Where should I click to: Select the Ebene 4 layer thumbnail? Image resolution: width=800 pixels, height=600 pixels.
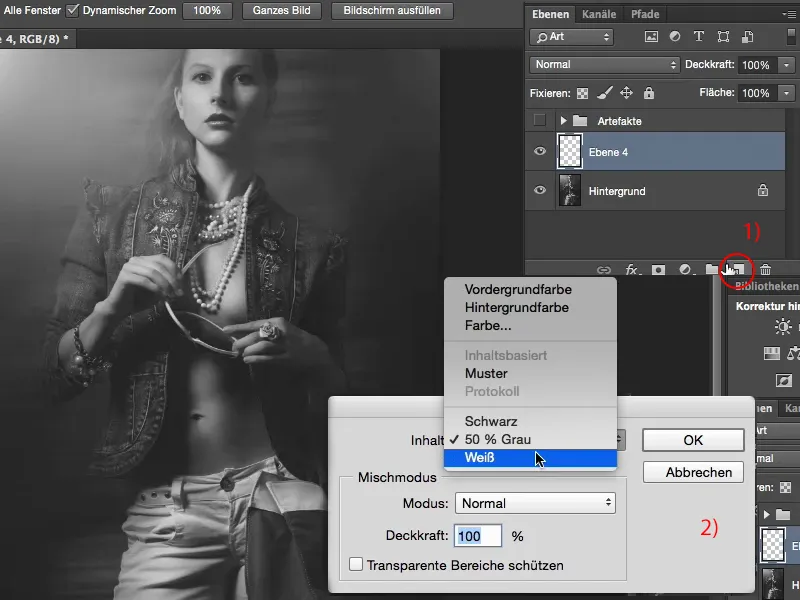click(569, 152)
